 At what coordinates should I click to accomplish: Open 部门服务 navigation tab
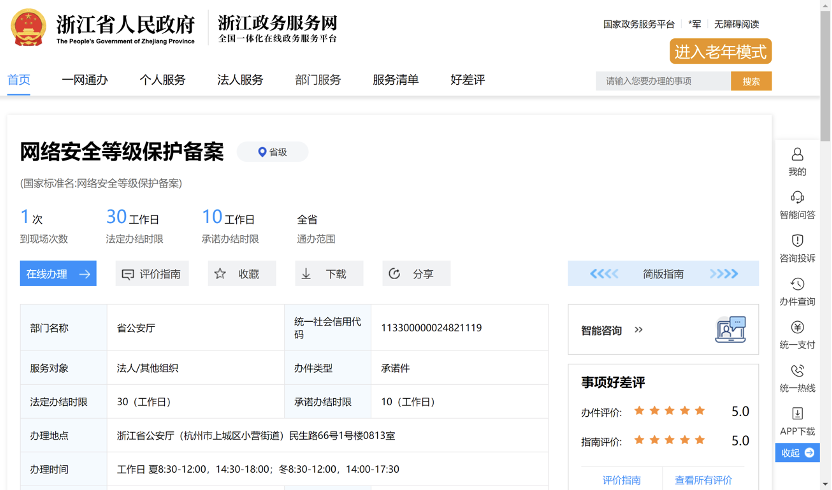click(318, 80)
